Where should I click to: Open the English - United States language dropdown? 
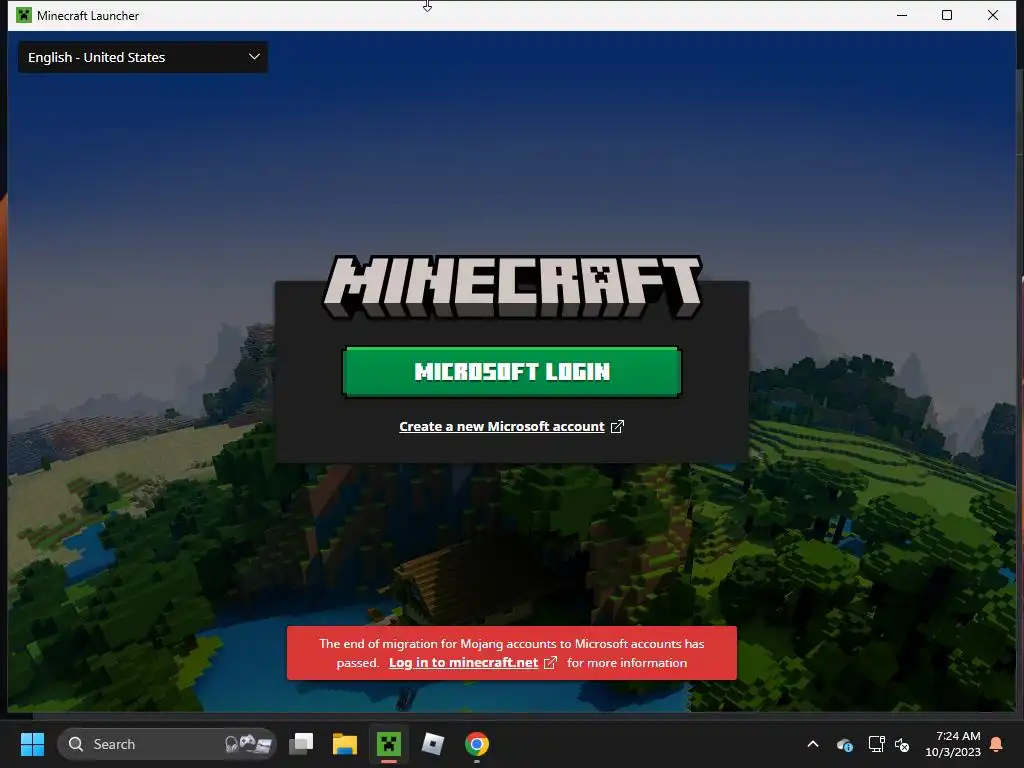[143, 57]
